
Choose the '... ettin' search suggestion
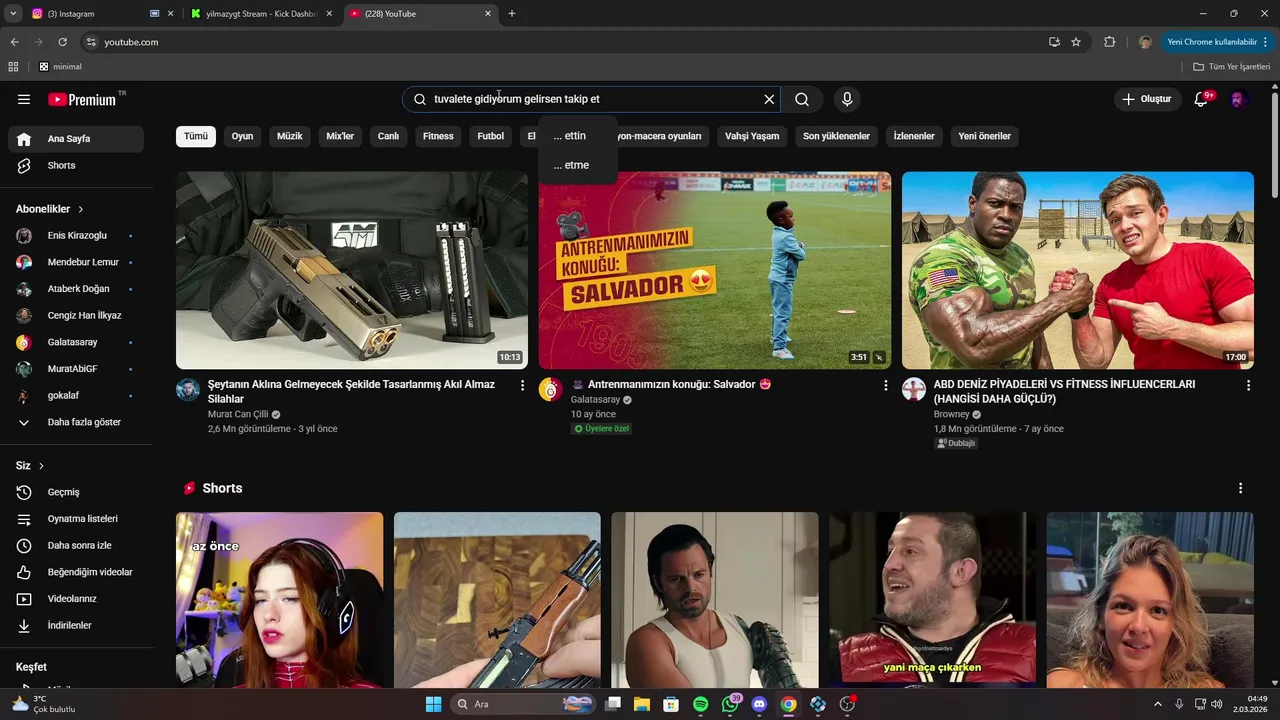pyautogui.click(x=578, y=136)
